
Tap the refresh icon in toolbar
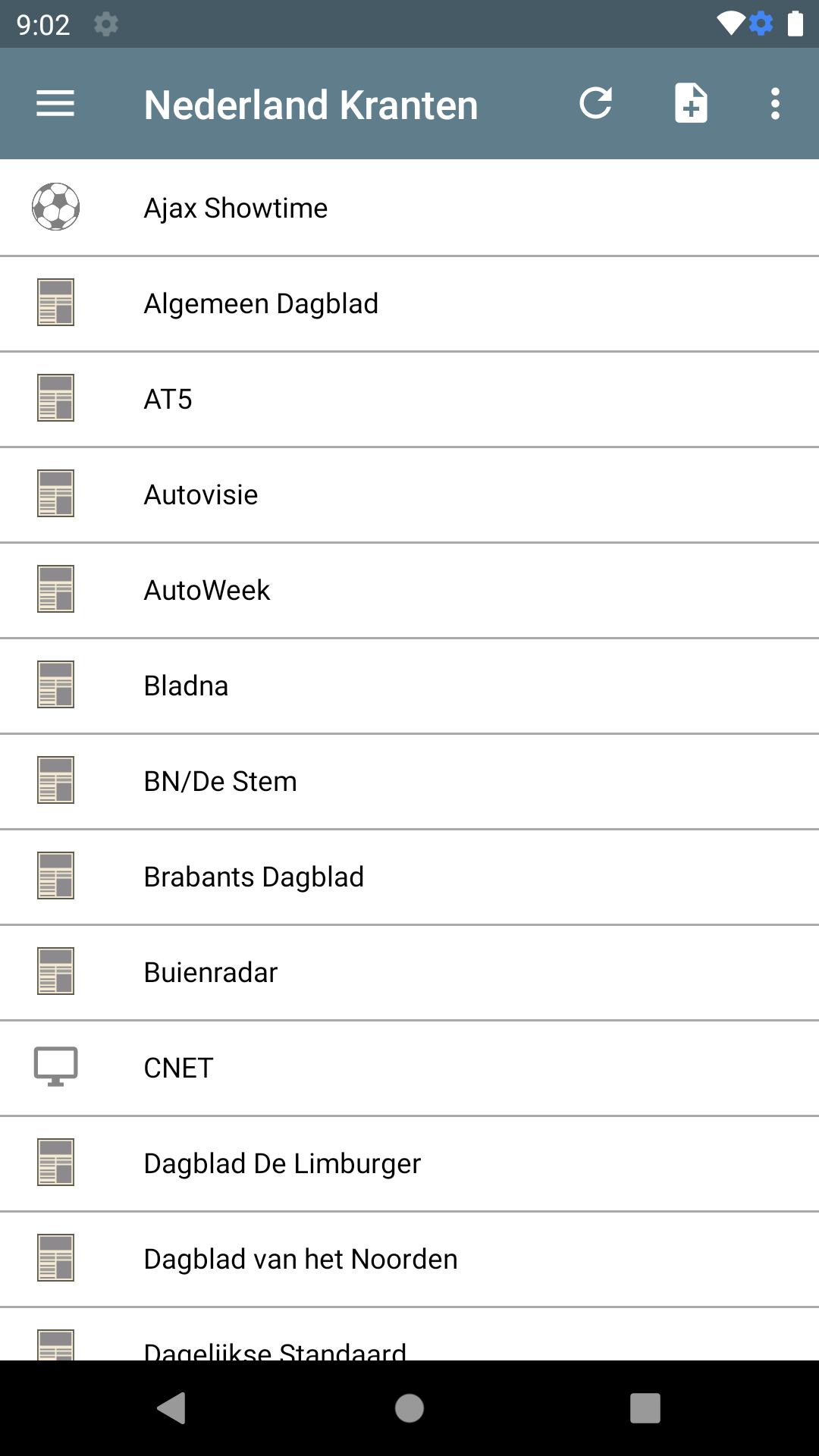point(596,104)
